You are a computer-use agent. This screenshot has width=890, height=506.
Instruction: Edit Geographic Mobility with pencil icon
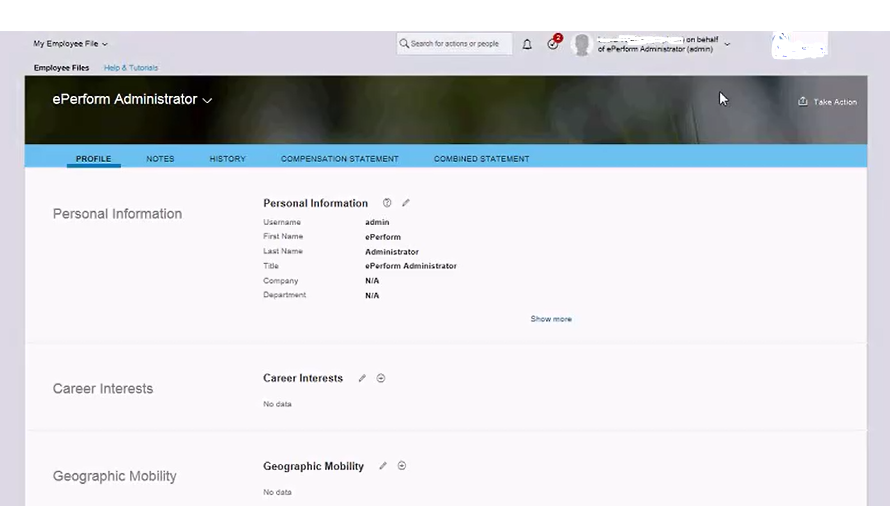tap(383, 466)
